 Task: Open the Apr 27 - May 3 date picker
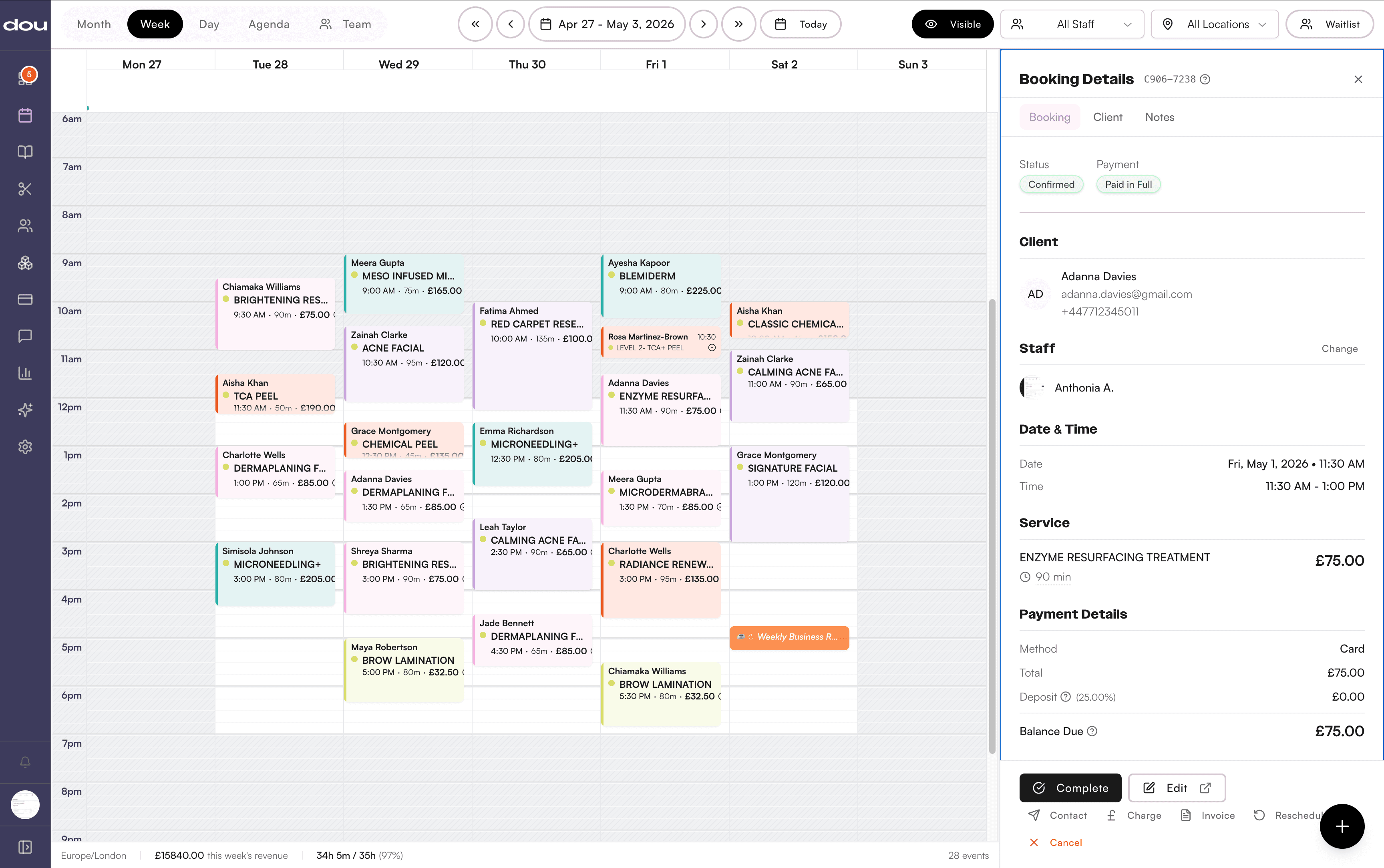pos(607,24)
